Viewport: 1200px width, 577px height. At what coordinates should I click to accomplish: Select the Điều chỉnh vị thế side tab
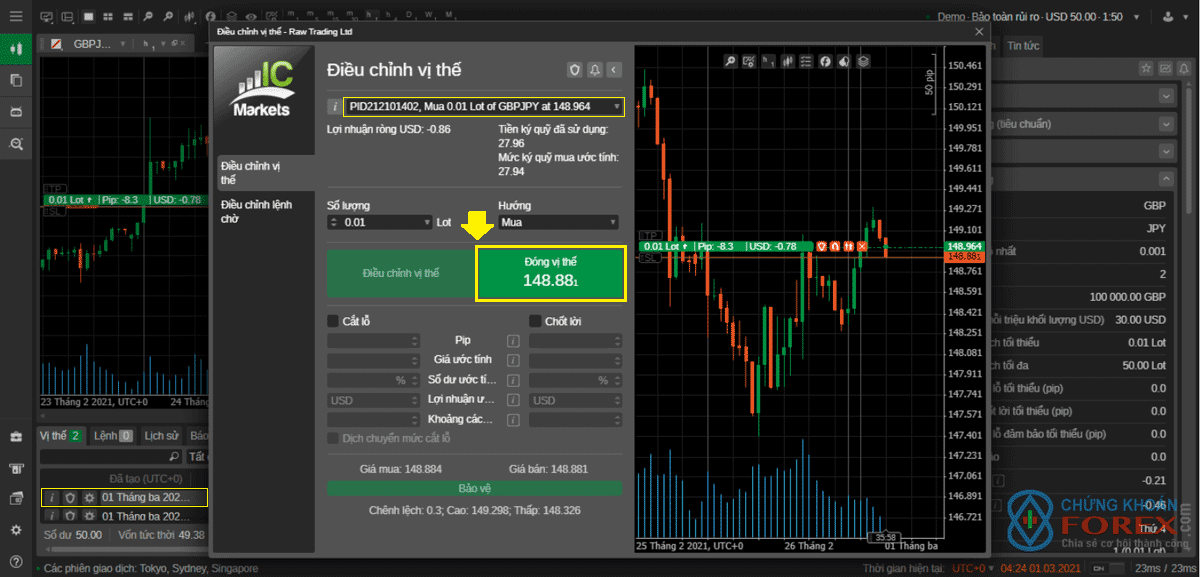(x=264, y=172)
